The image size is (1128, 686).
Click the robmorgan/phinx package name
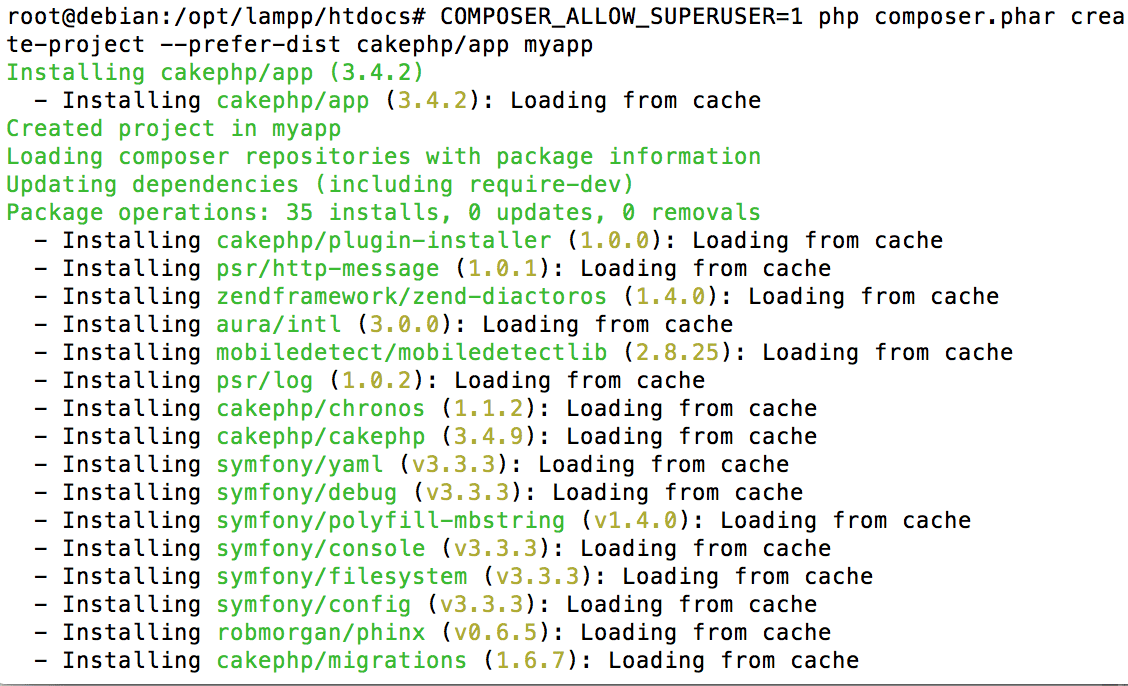(x=320, y=632)
